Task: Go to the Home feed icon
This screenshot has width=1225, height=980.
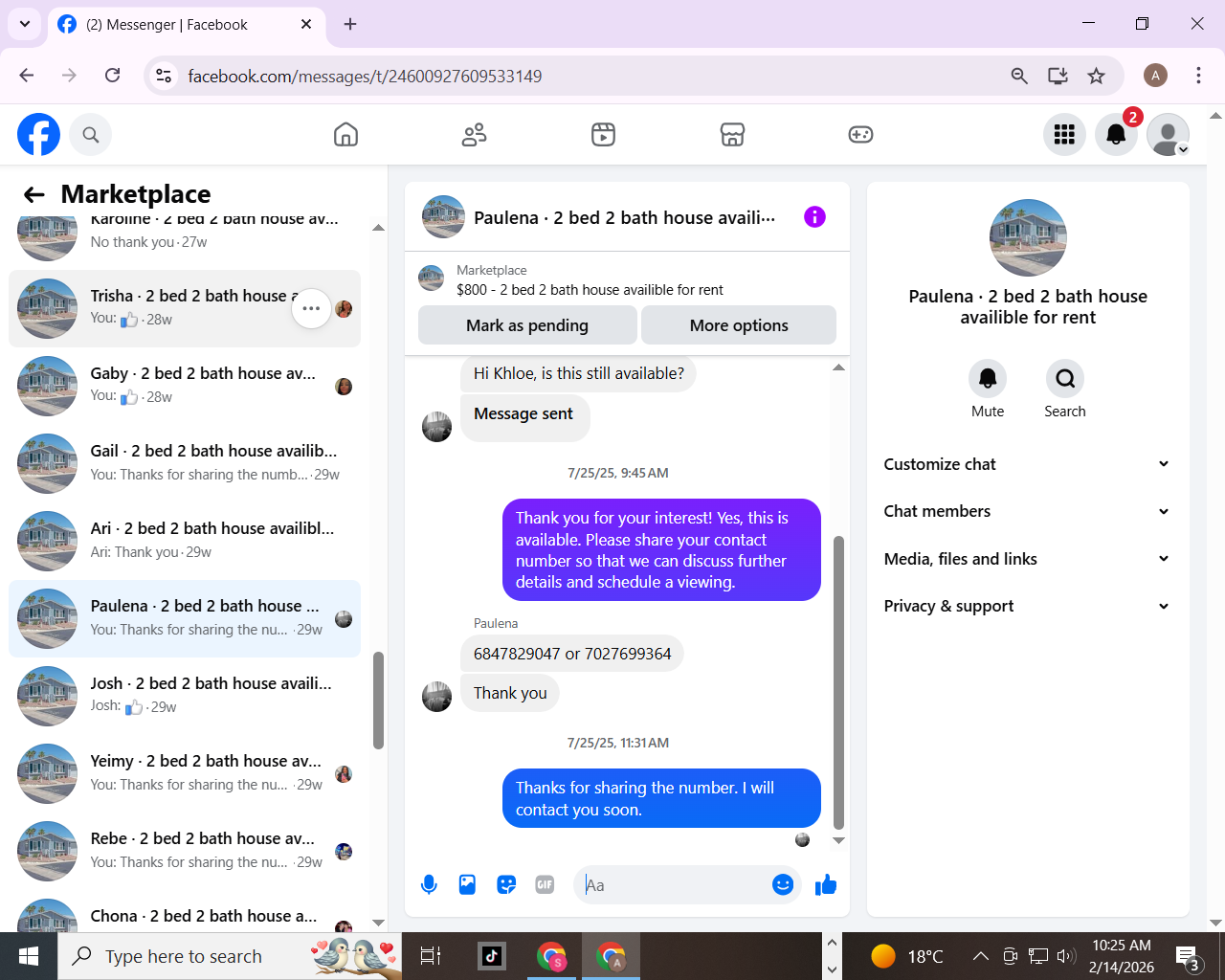Action: pos(345,135)
